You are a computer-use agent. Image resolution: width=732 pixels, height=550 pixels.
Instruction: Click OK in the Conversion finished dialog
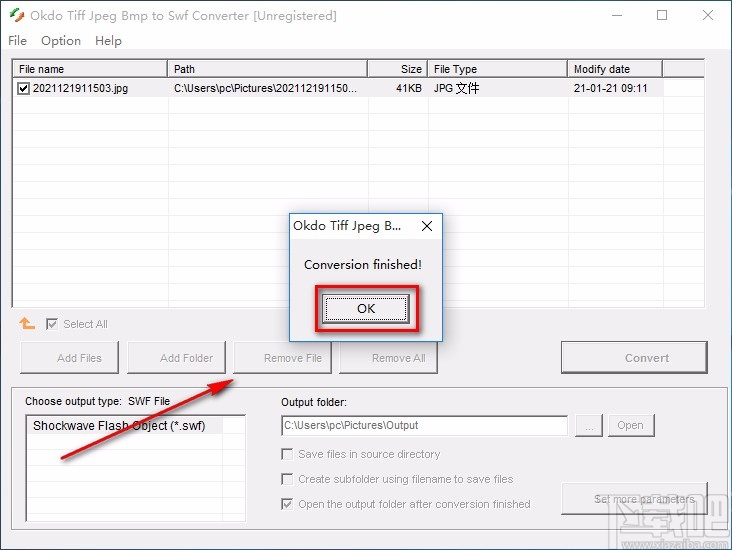[x=366, y=309]
